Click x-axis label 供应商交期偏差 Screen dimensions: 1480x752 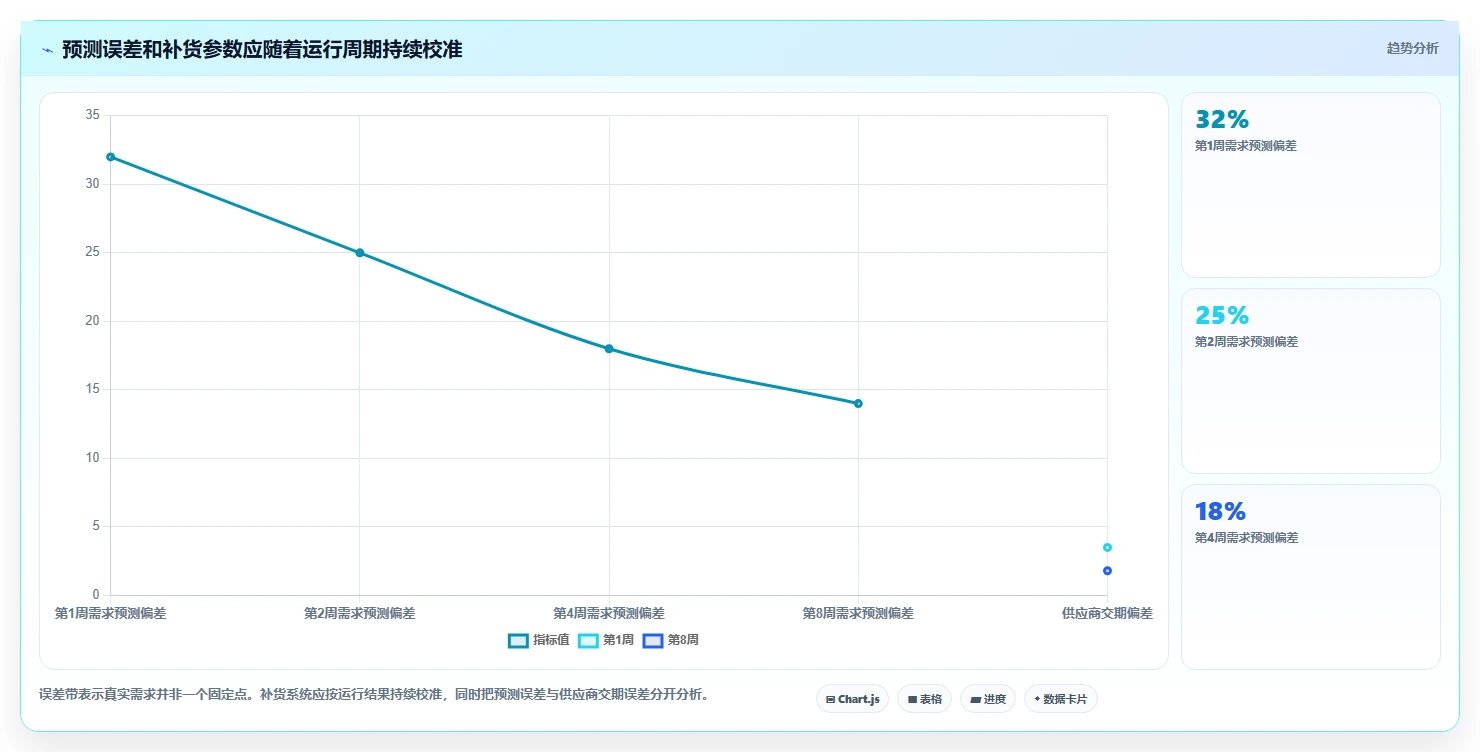click(1107, 613)
